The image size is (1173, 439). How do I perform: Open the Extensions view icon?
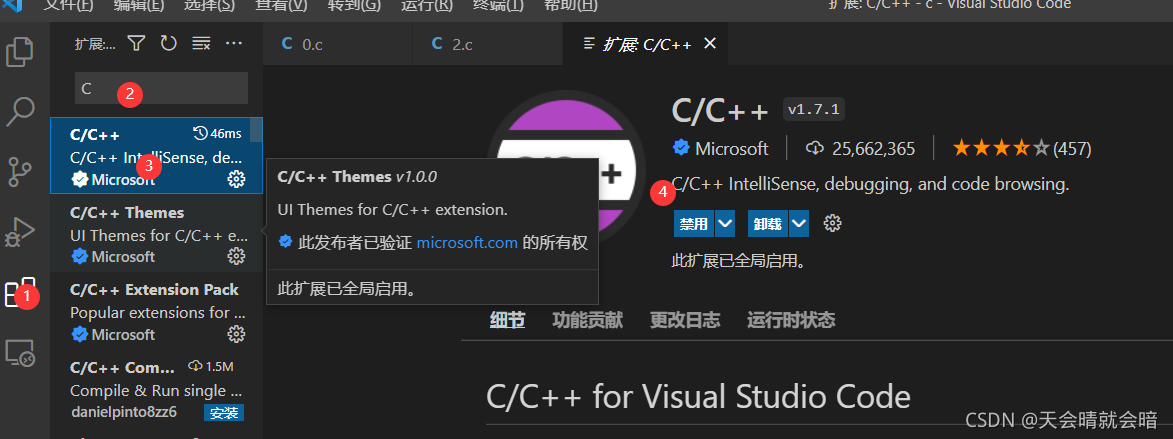coord(20,292)
